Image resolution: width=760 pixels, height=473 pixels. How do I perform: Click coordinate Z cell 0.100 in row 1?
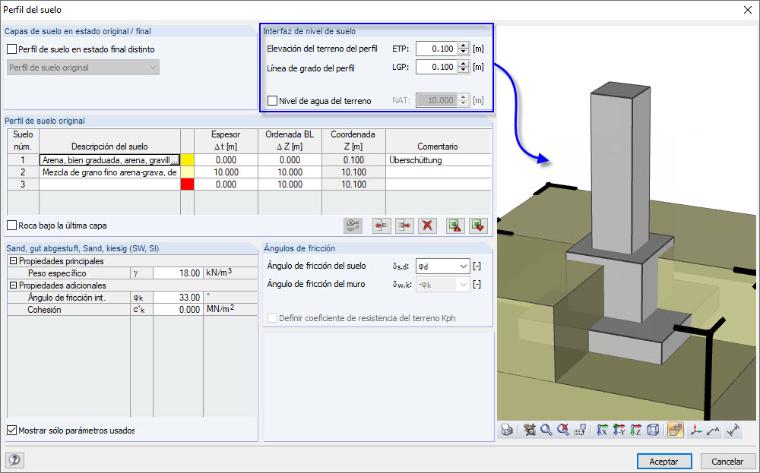[x=353, y=160]
